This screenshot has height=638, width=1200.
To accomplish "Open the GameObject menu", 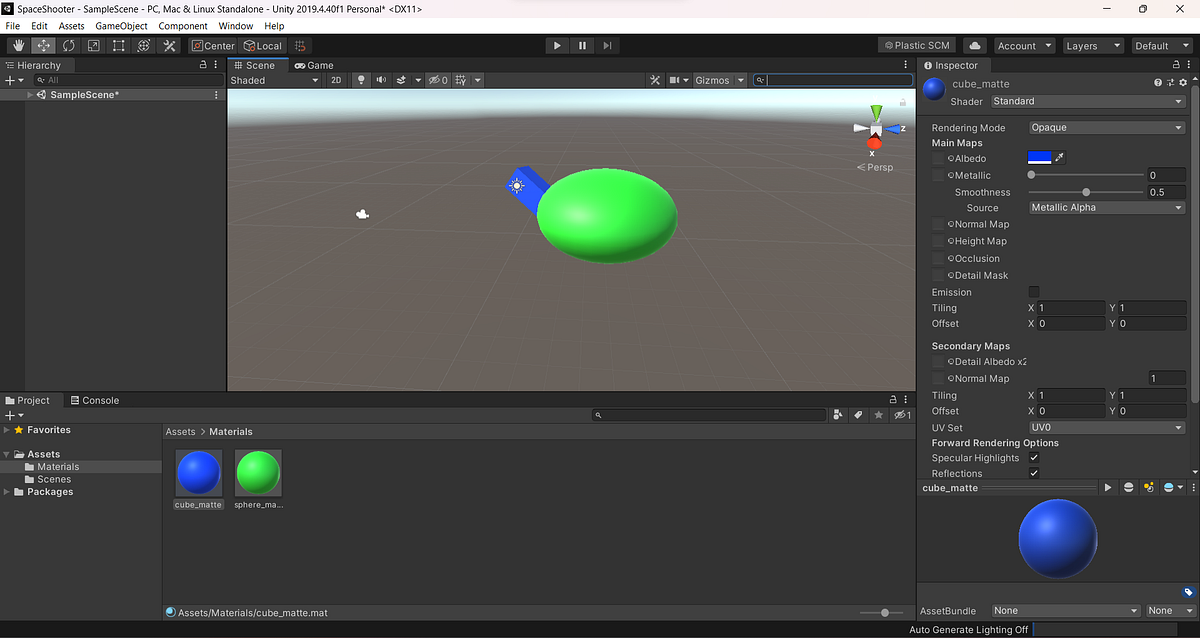I will coord(121,26).
